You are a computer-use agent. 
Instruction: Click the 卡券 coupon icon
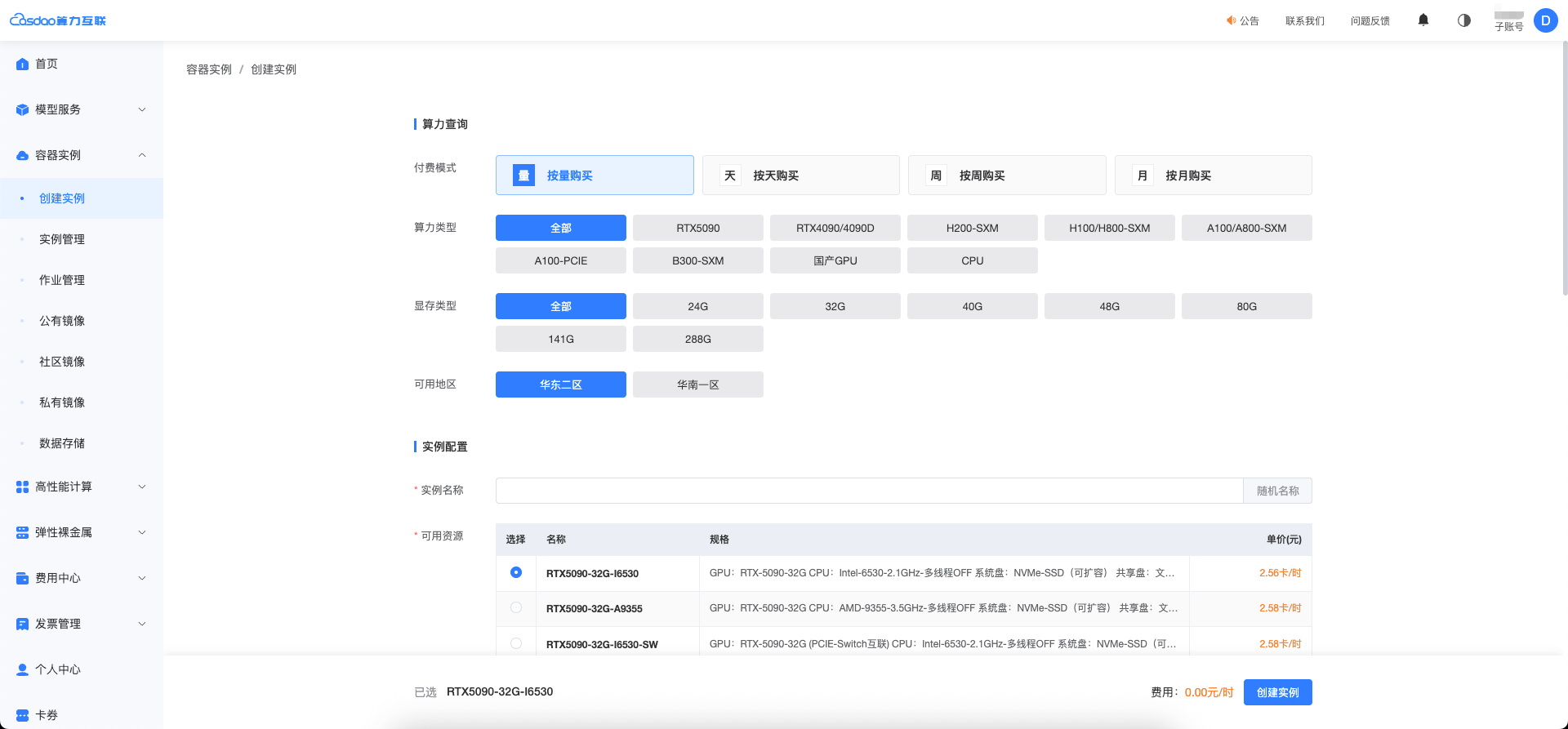[22, 715]
